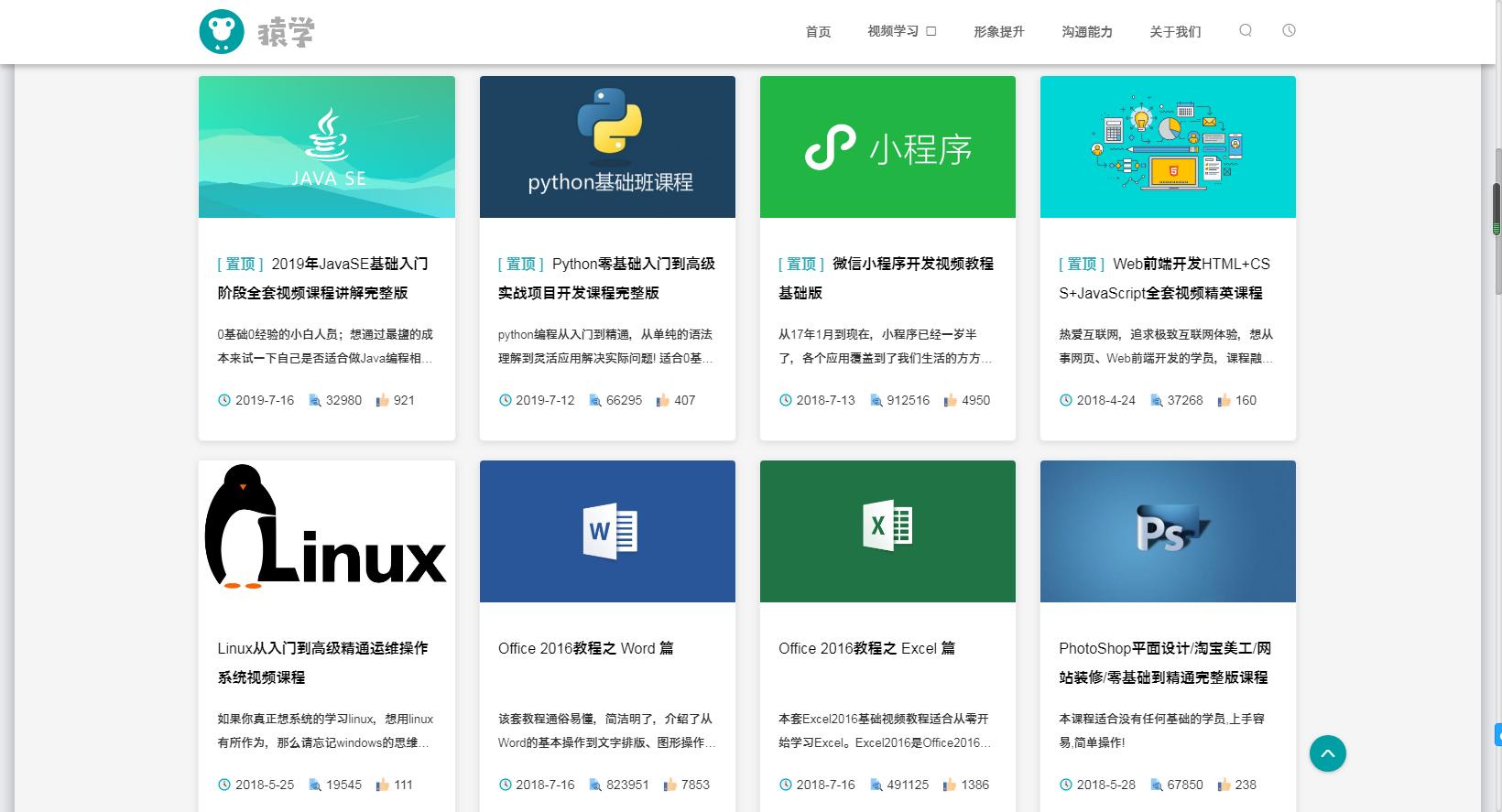Click the clock icon beside date 2018-5-28
1502x812 pixels.
(1066, 785)
